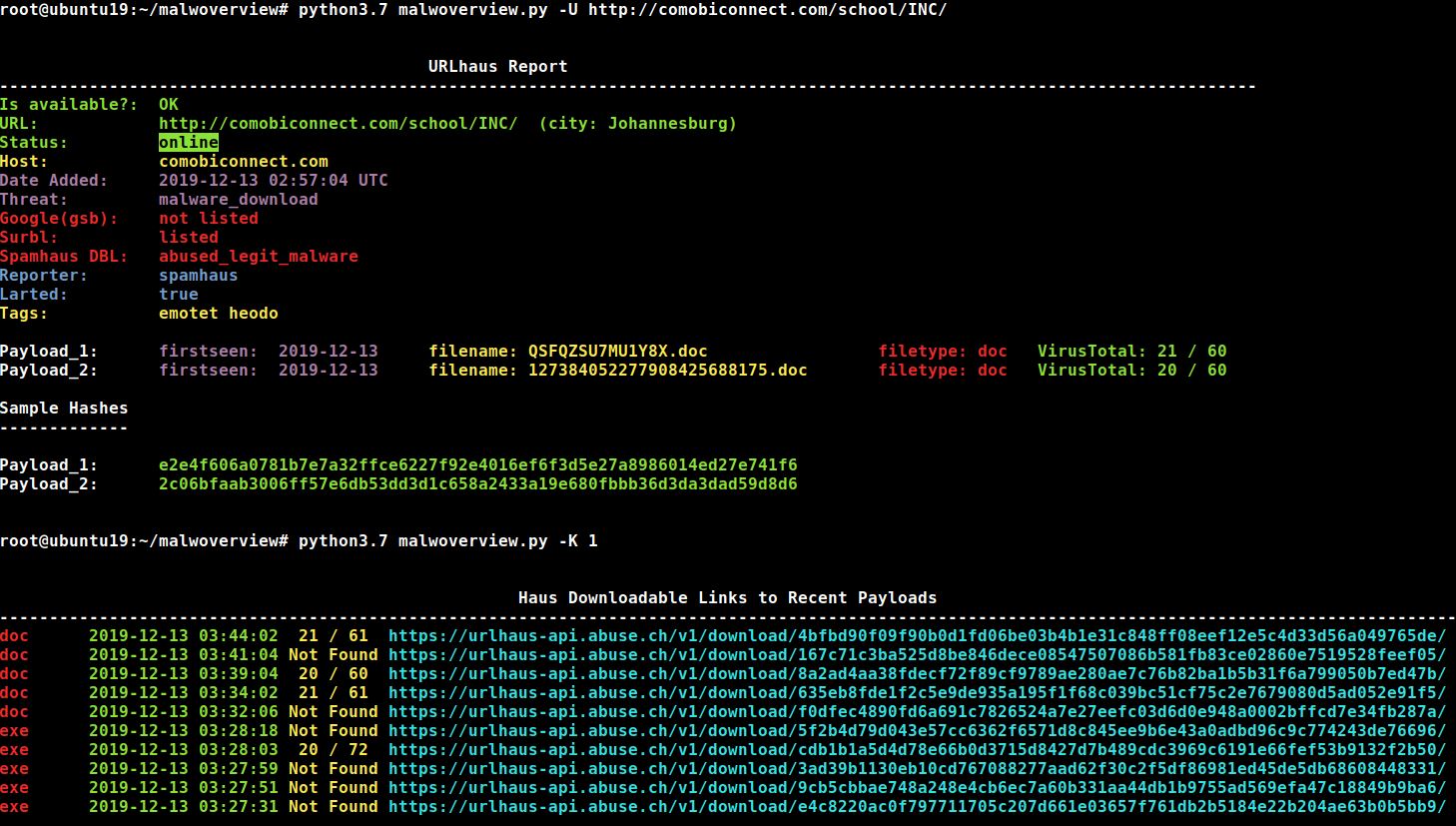The height and width of the screenshot is (826, 1456).
Task: Select the reporter value spamhaus
Action: [x=199, y=276]
